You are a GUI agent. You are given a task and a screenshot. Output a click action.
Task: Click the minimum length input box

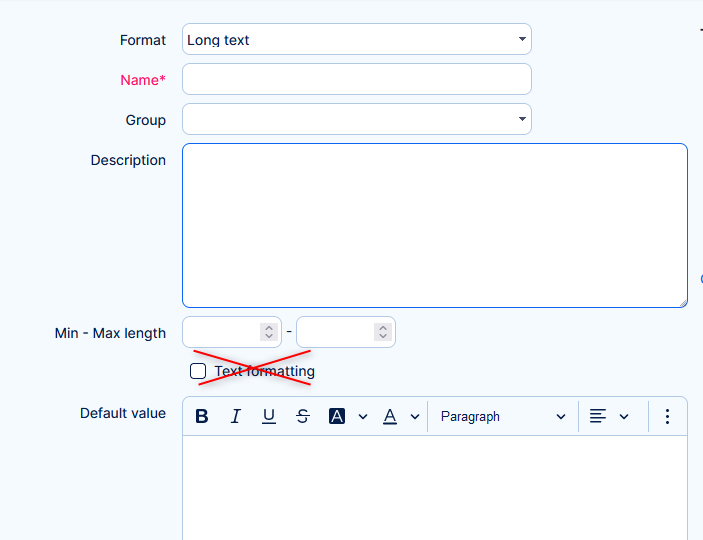point(222,333)
